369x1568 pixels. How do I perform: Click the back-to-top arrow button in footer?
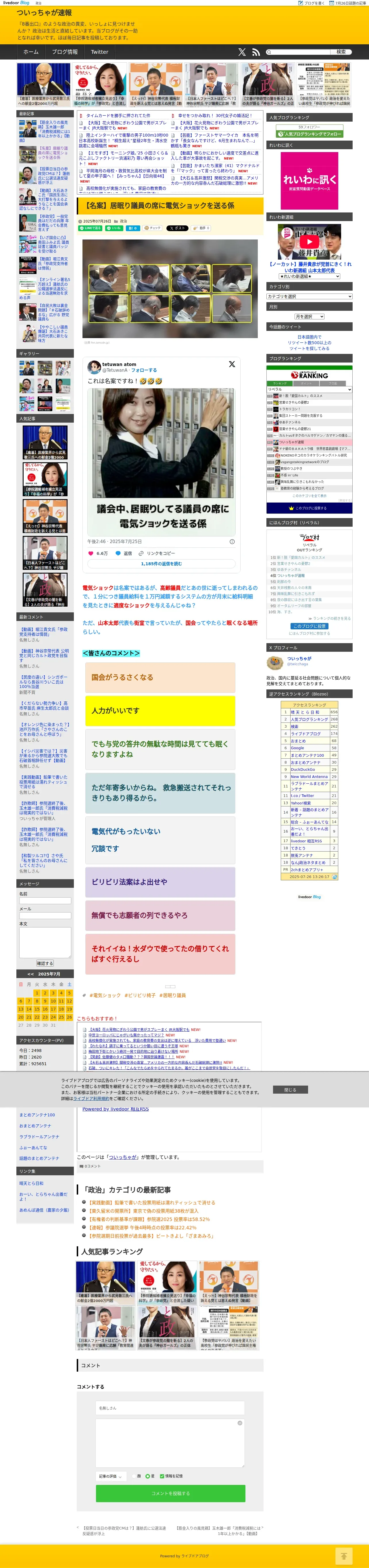tap(344, 1556)
